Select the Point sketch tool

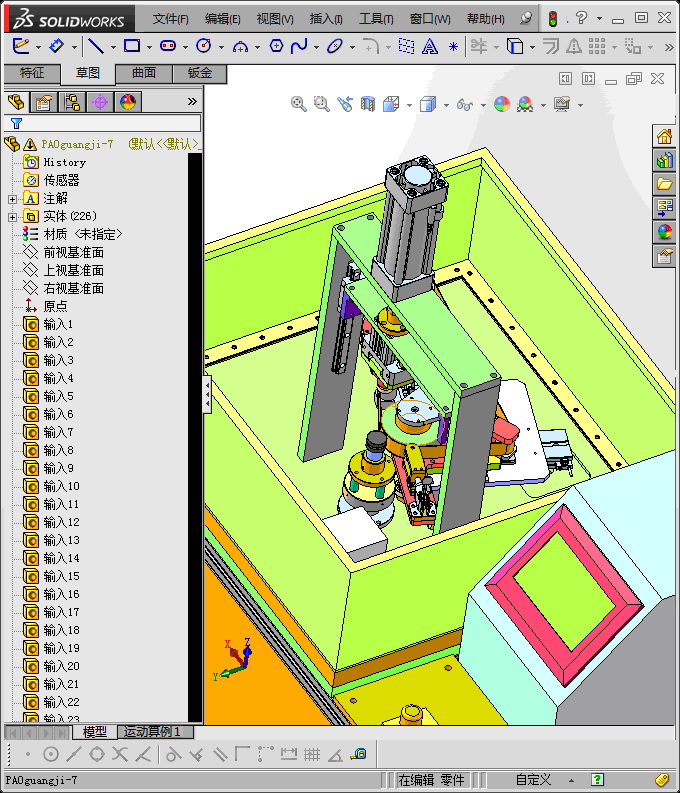[x=454, y=47]
